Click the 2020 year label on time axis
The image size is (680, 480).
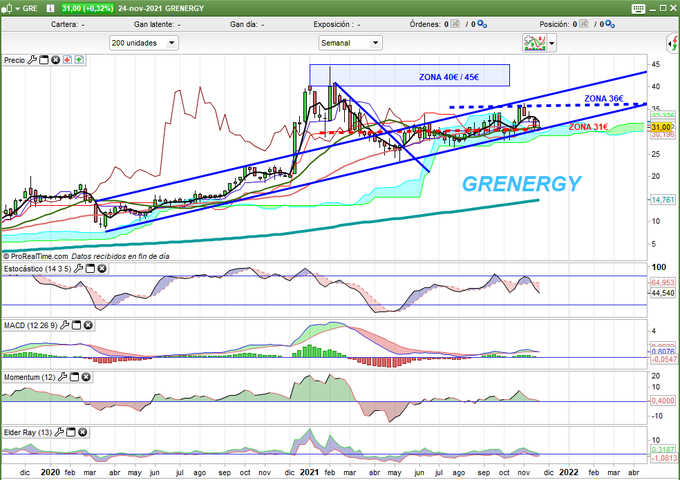(x=50, y=472)
